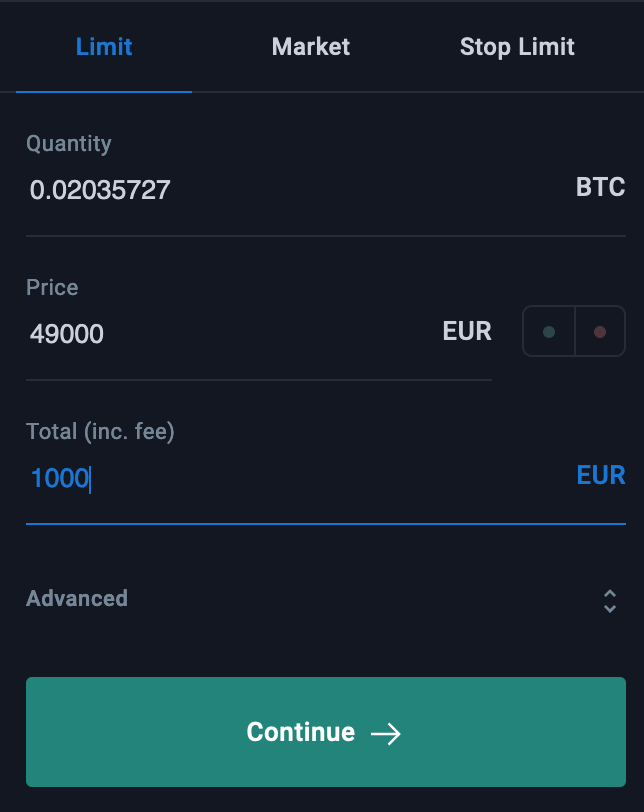Image resolution: width=644 pixels, height=812 pixels.
Task: Open the Stop Limit tab
Action: click(517, 46)
